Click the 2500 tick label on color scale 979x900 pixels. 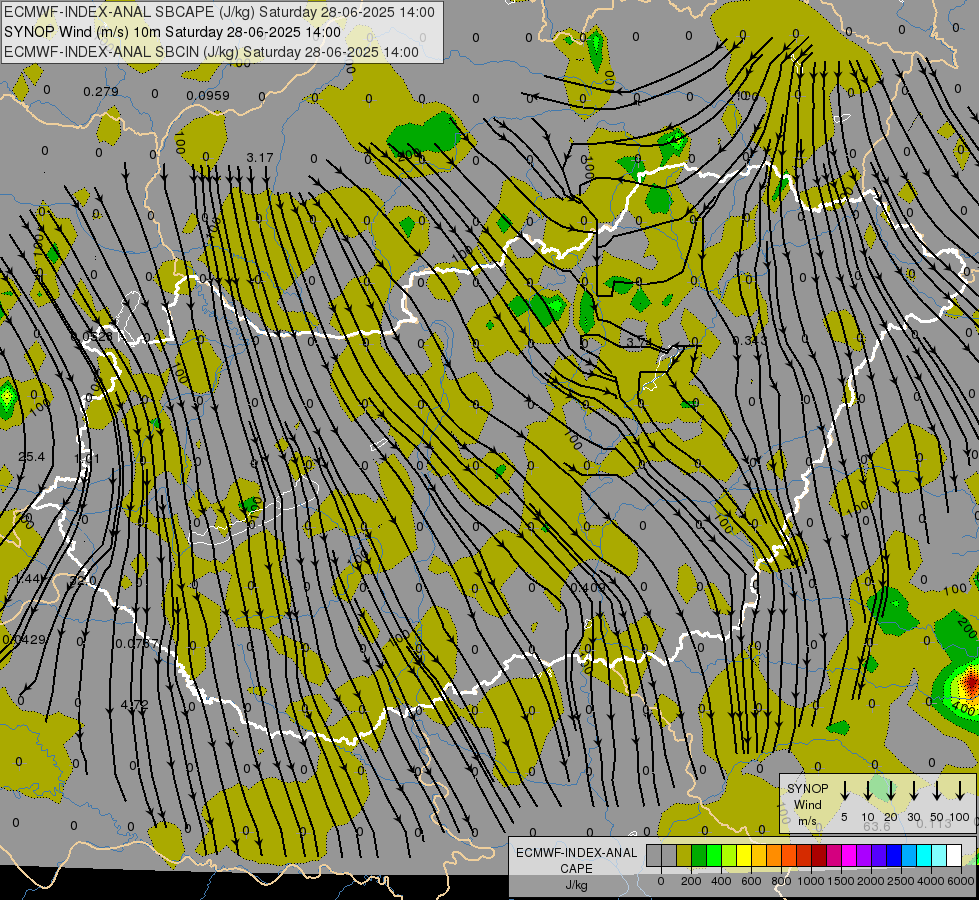tap(901, 881)
